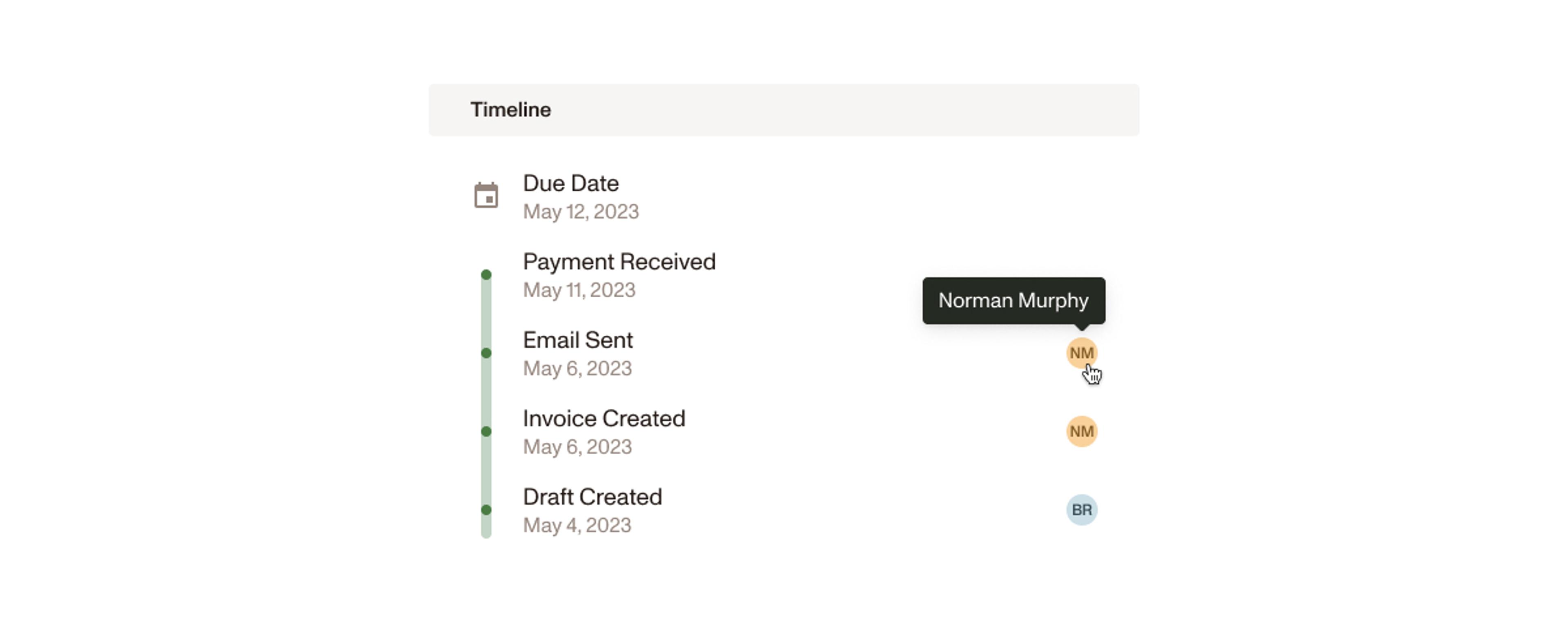Click the May 11, 2023 payment date
The image size is (1568, 622).
(579, 290)
